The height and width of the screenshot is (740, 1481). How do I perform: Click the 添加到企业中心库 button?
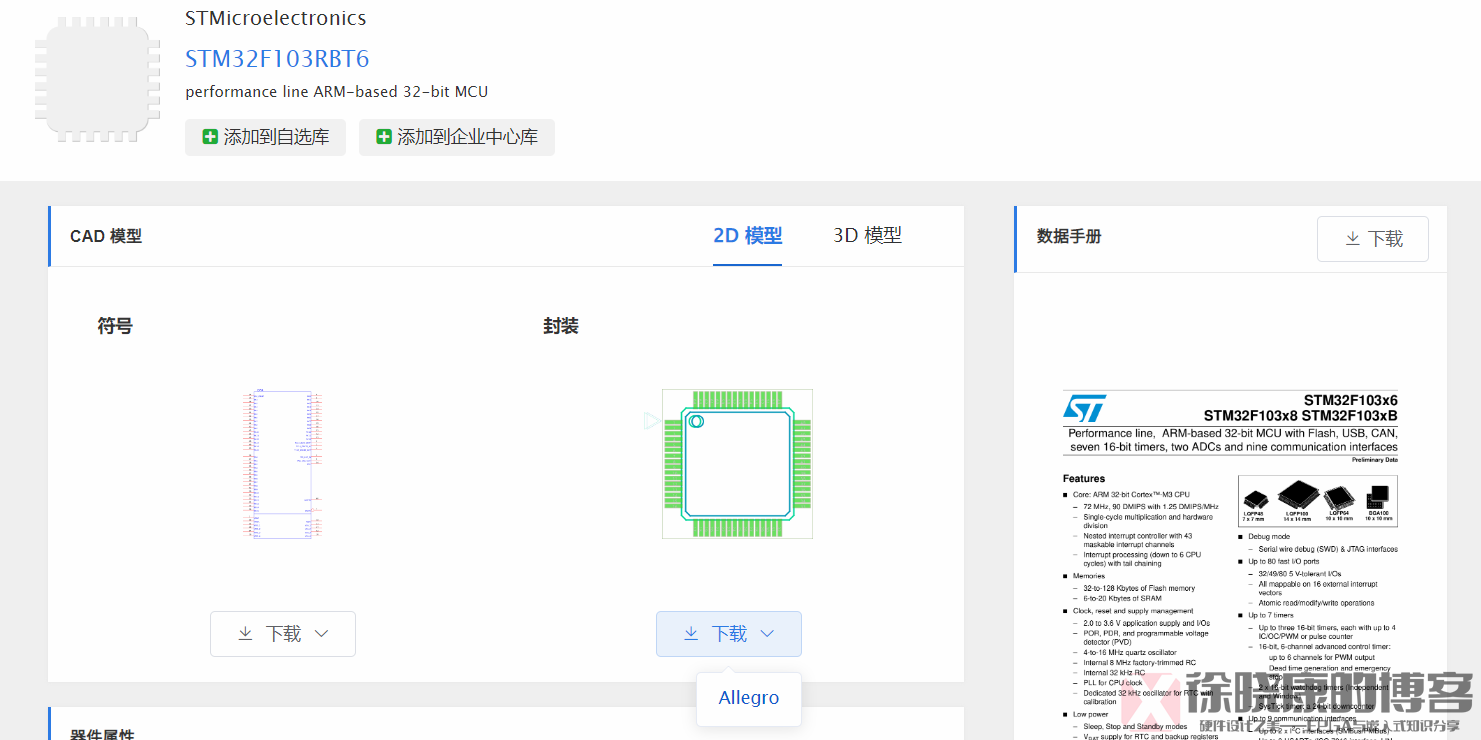point(457,137)
